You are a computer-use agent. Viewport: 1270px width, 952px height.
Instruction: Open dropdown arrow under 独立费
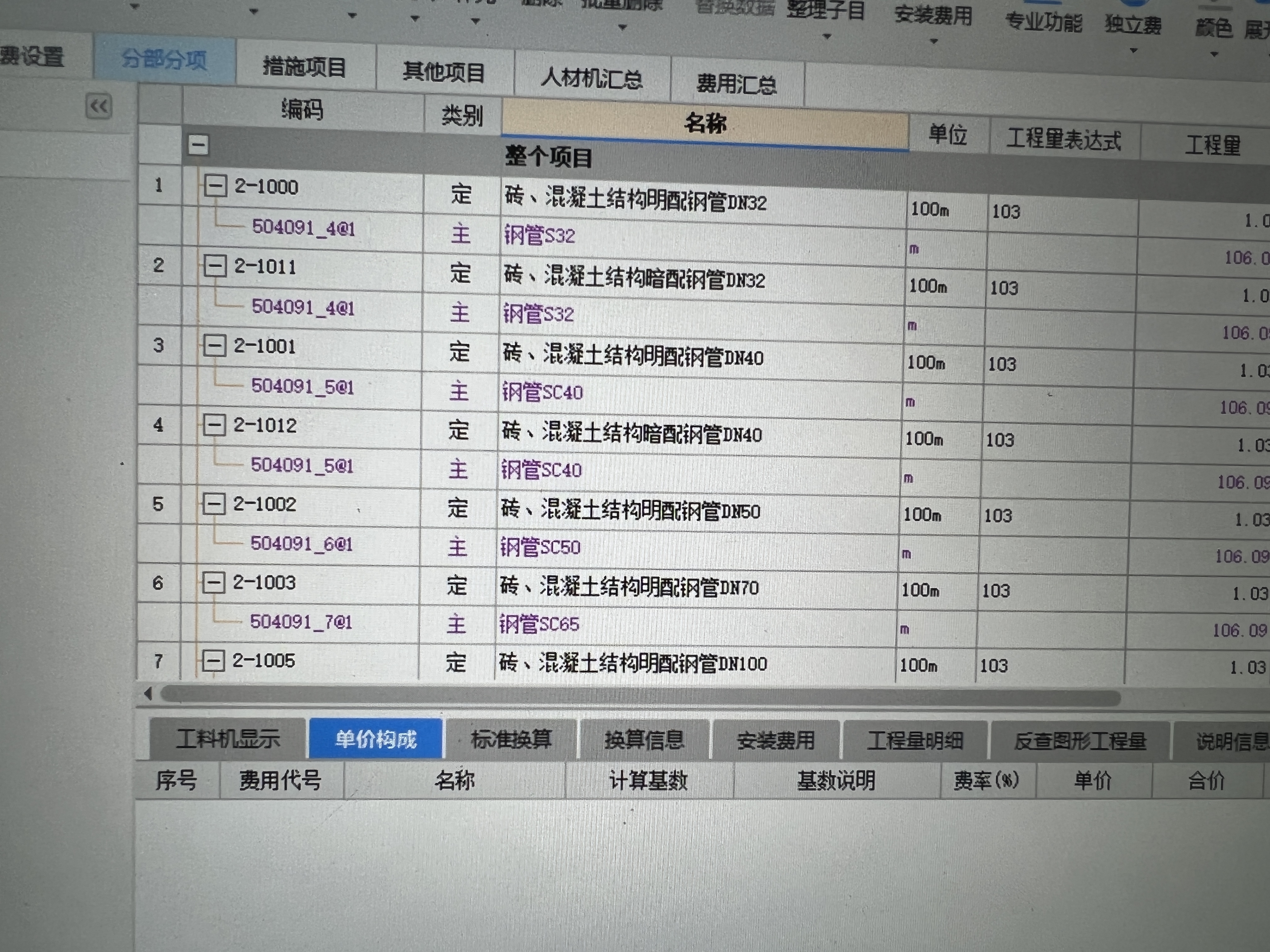coord(1133,50)
